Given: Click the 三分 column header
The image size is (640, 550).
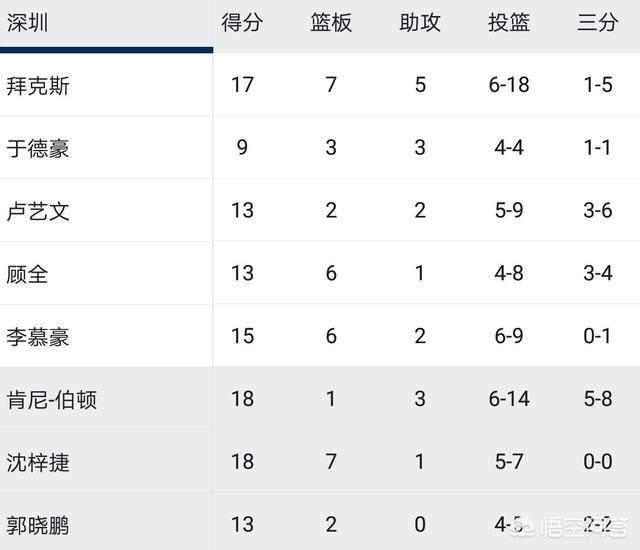Looking at the screenshot, I should click(598, 22).
